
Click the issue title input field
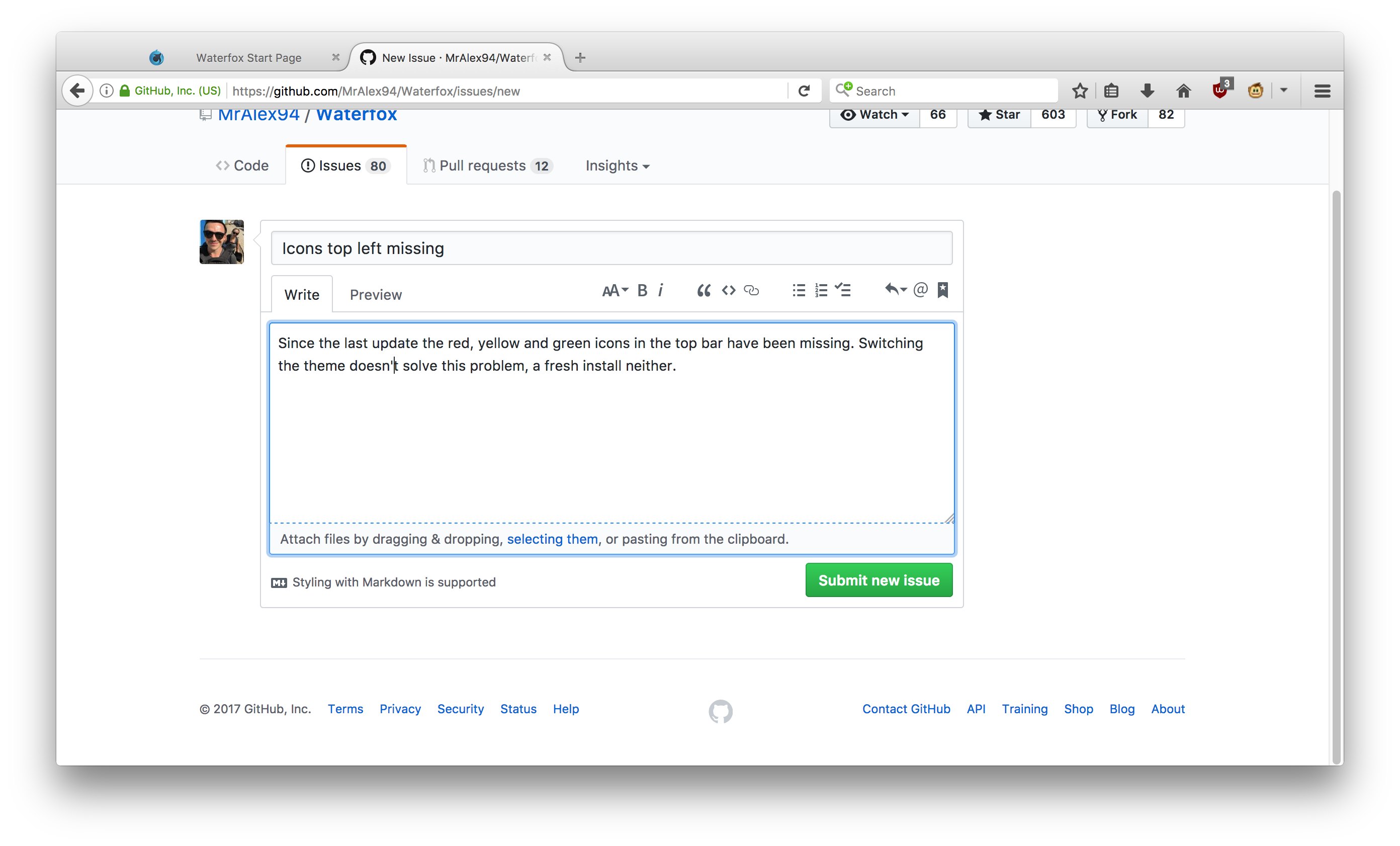click(x=611, y=248)
